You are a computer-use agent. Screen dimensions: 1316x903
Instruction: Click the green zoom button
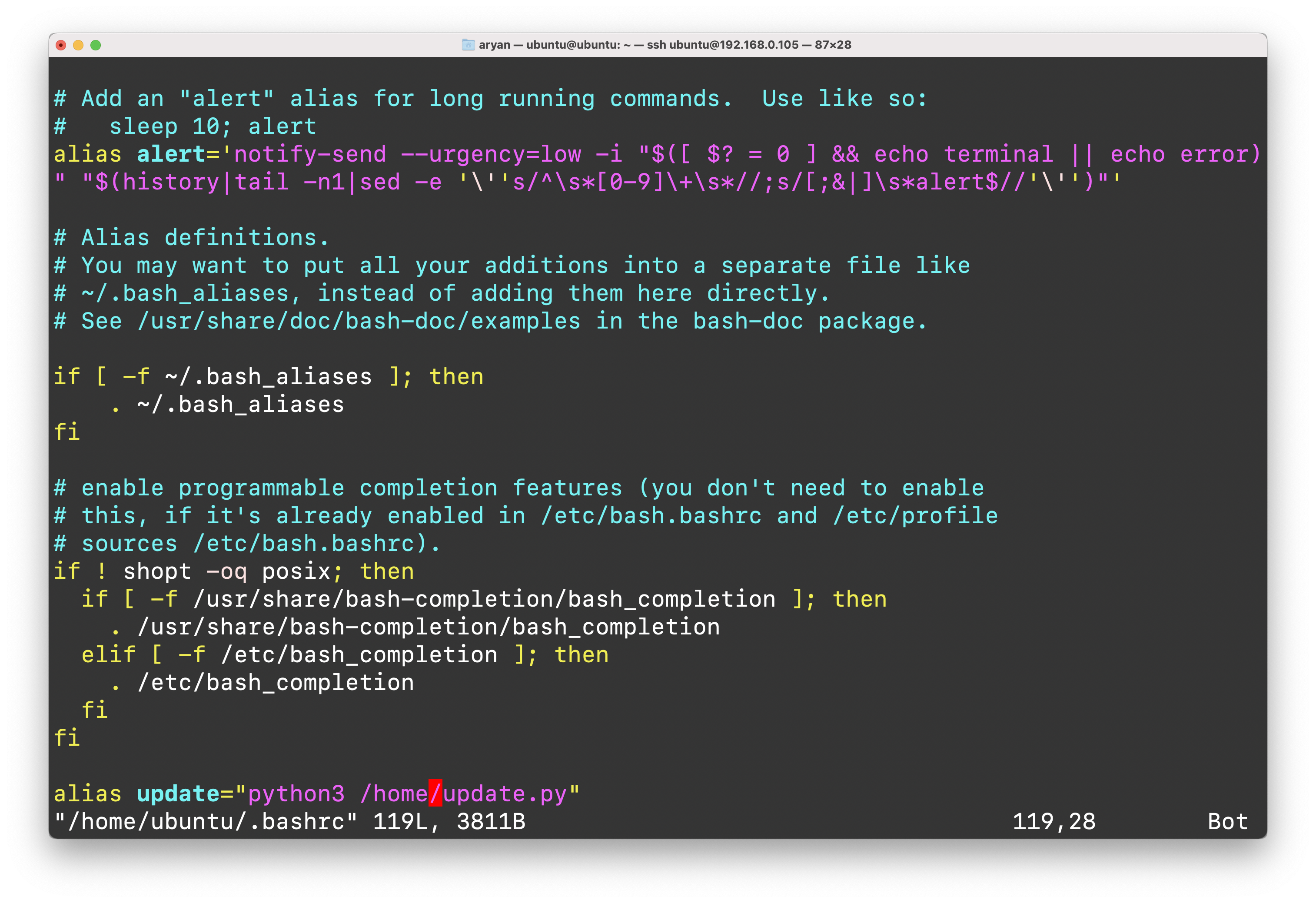point(96,45)
